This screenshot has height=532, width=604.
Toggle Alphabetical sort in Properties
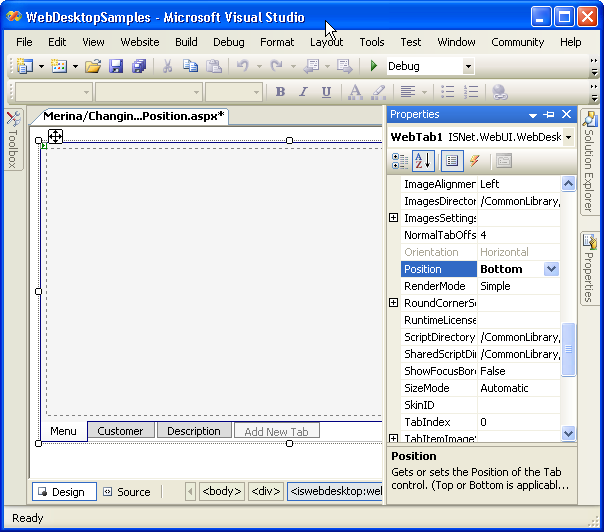(423, 160)
